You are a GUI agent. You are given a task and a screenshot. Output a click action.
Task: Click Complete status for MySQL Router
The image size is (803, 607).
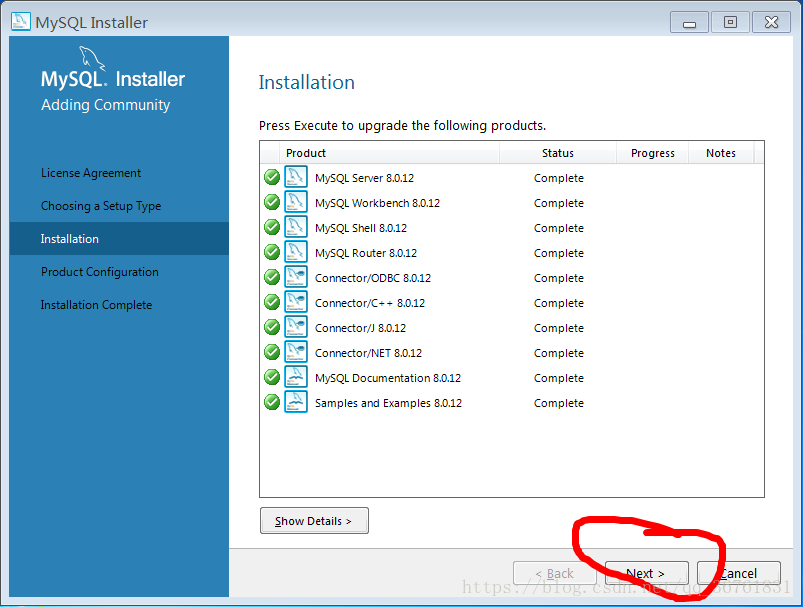point(559,253)
